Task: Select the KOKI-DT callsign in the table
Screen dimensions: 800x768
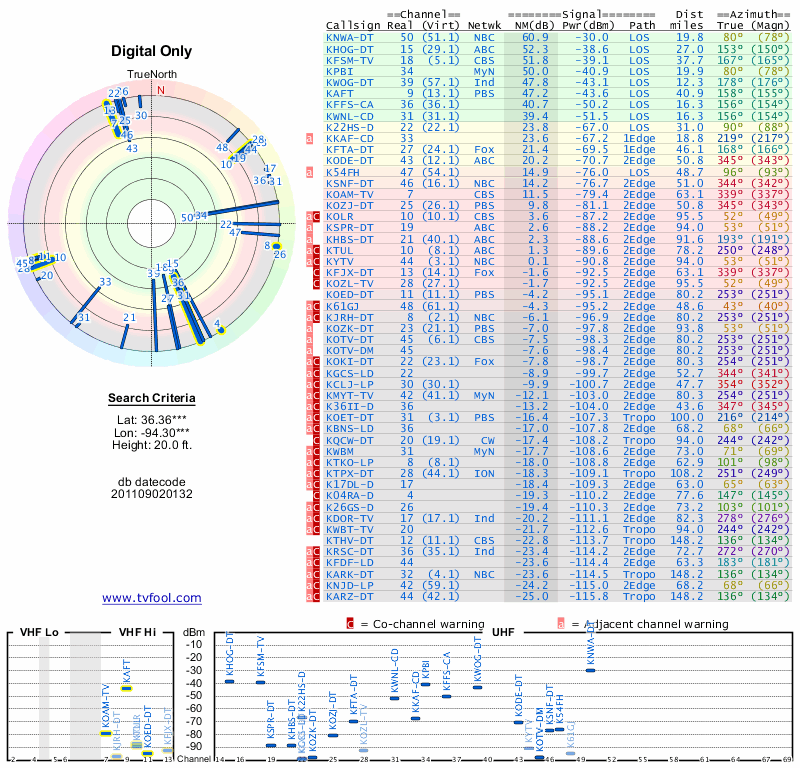Action: click(x=349, y=361)
